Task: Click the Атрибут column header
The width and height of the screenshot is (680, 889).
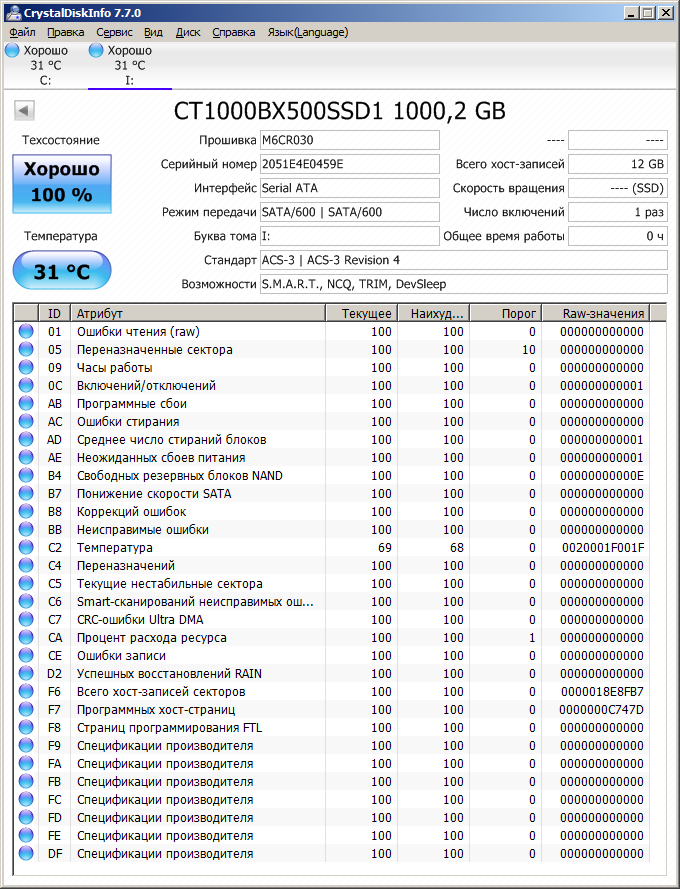Action: pyautogui.click(x=198, y=313)
